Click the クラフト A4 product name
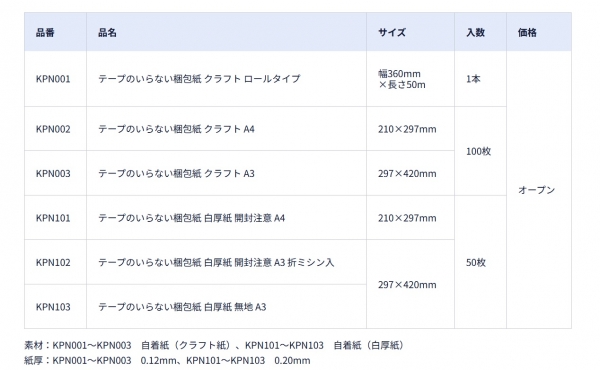The image size is (600, 370). [x=176, y=129]
